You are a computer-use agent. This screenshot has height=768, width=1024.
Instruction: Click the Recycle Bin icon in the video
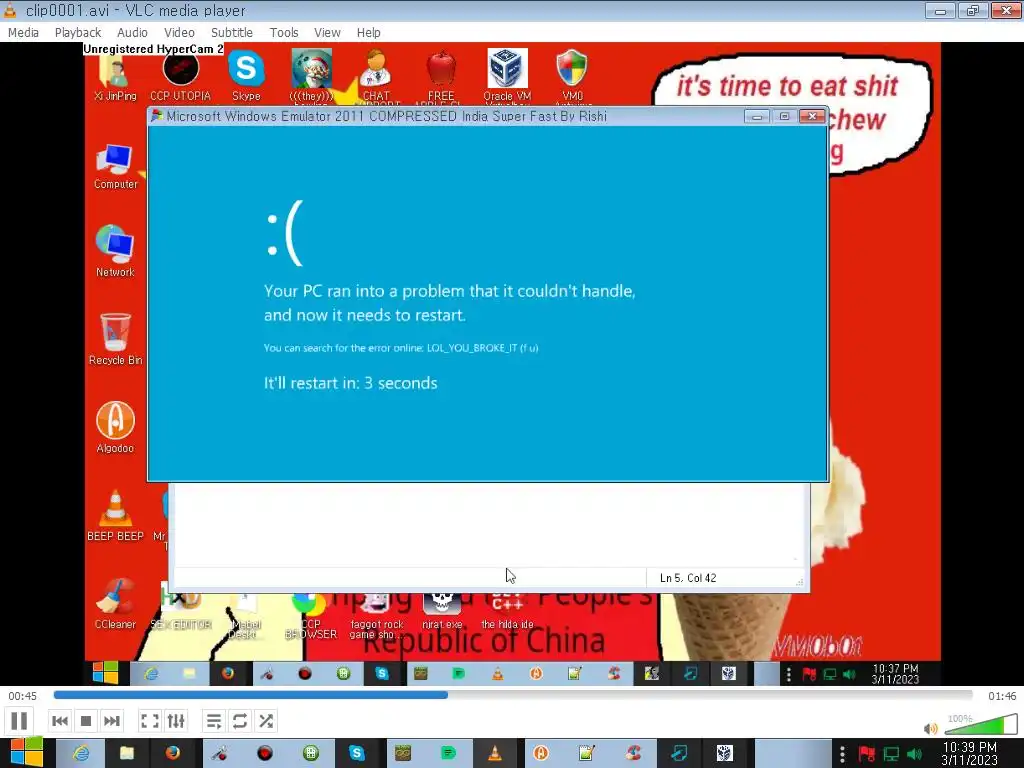pyautogui.click(x=116, y=339)
